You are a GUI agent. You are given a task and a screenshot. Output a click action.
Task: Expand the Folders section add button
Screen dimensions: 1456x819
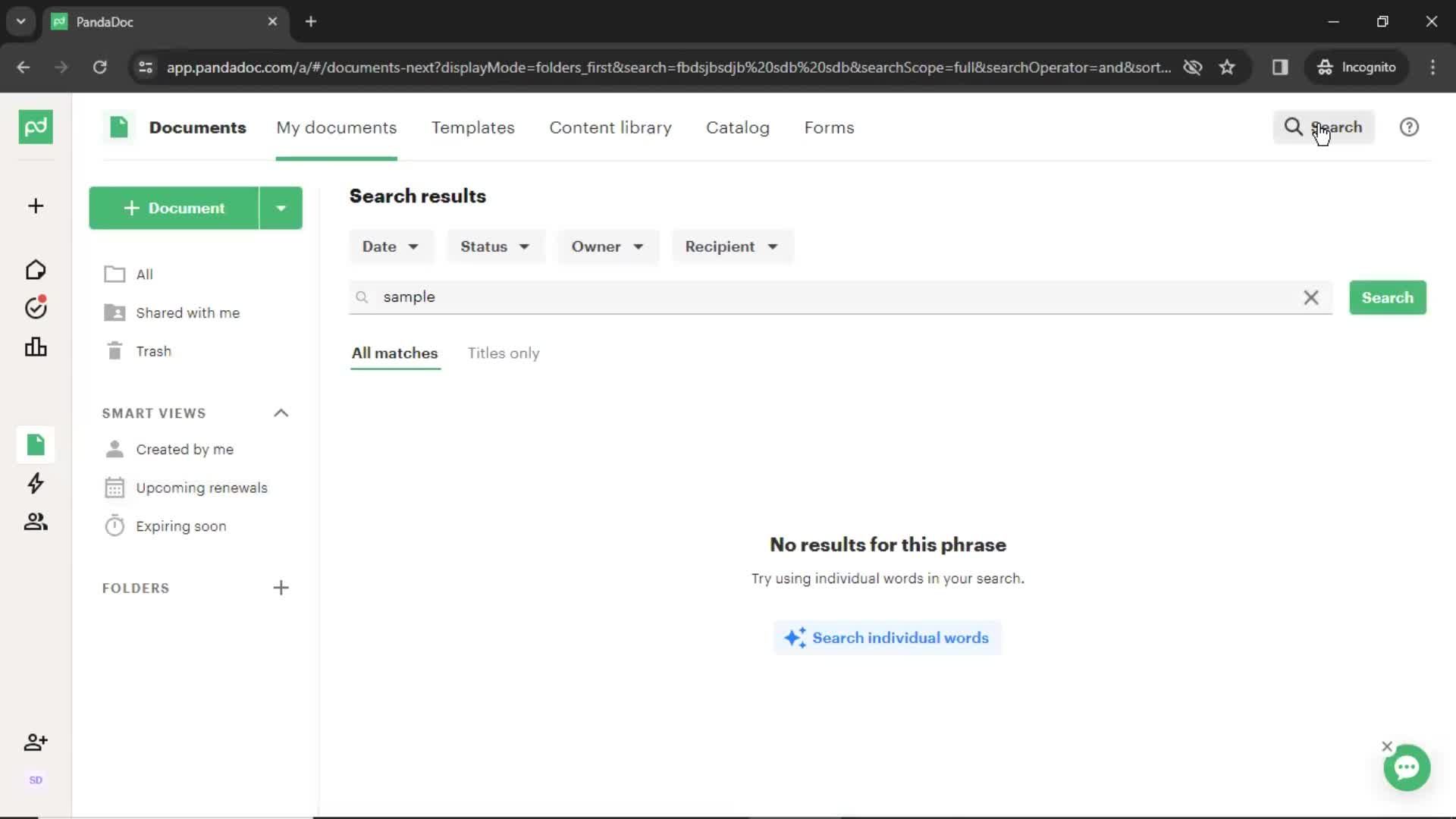281,588
